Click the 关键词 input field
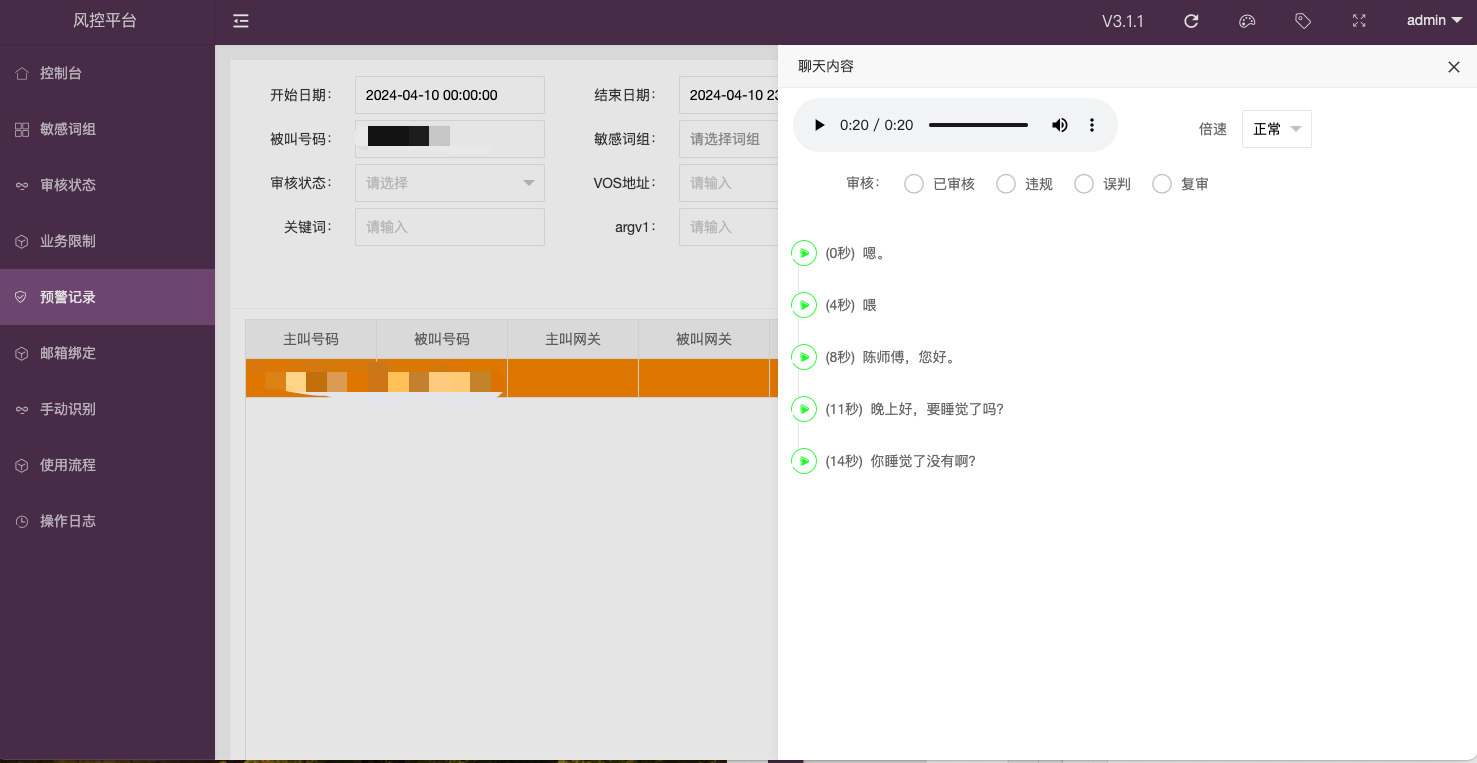 [450, 227]
